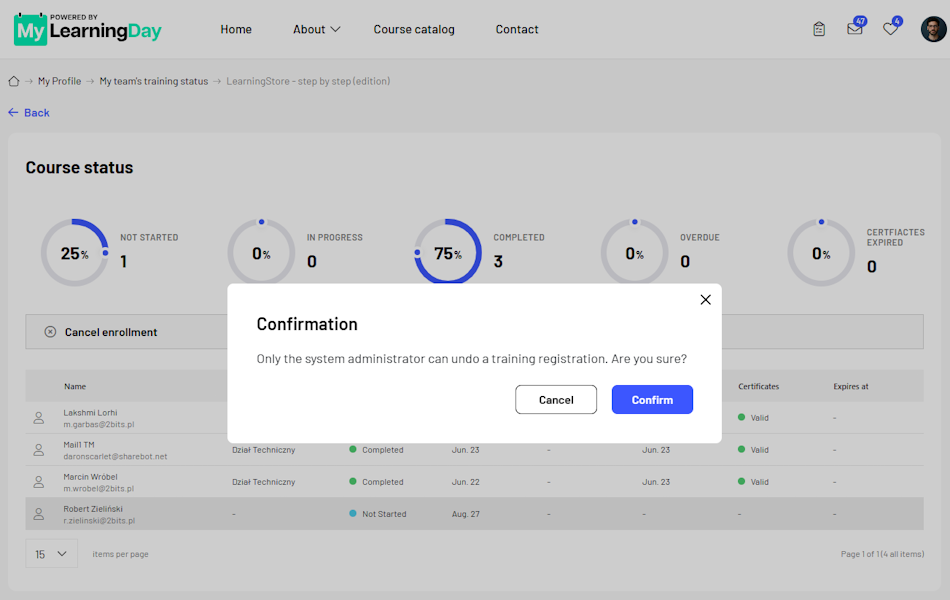Open the user profile avatar
950x600 pixels.
coord(933,29)
